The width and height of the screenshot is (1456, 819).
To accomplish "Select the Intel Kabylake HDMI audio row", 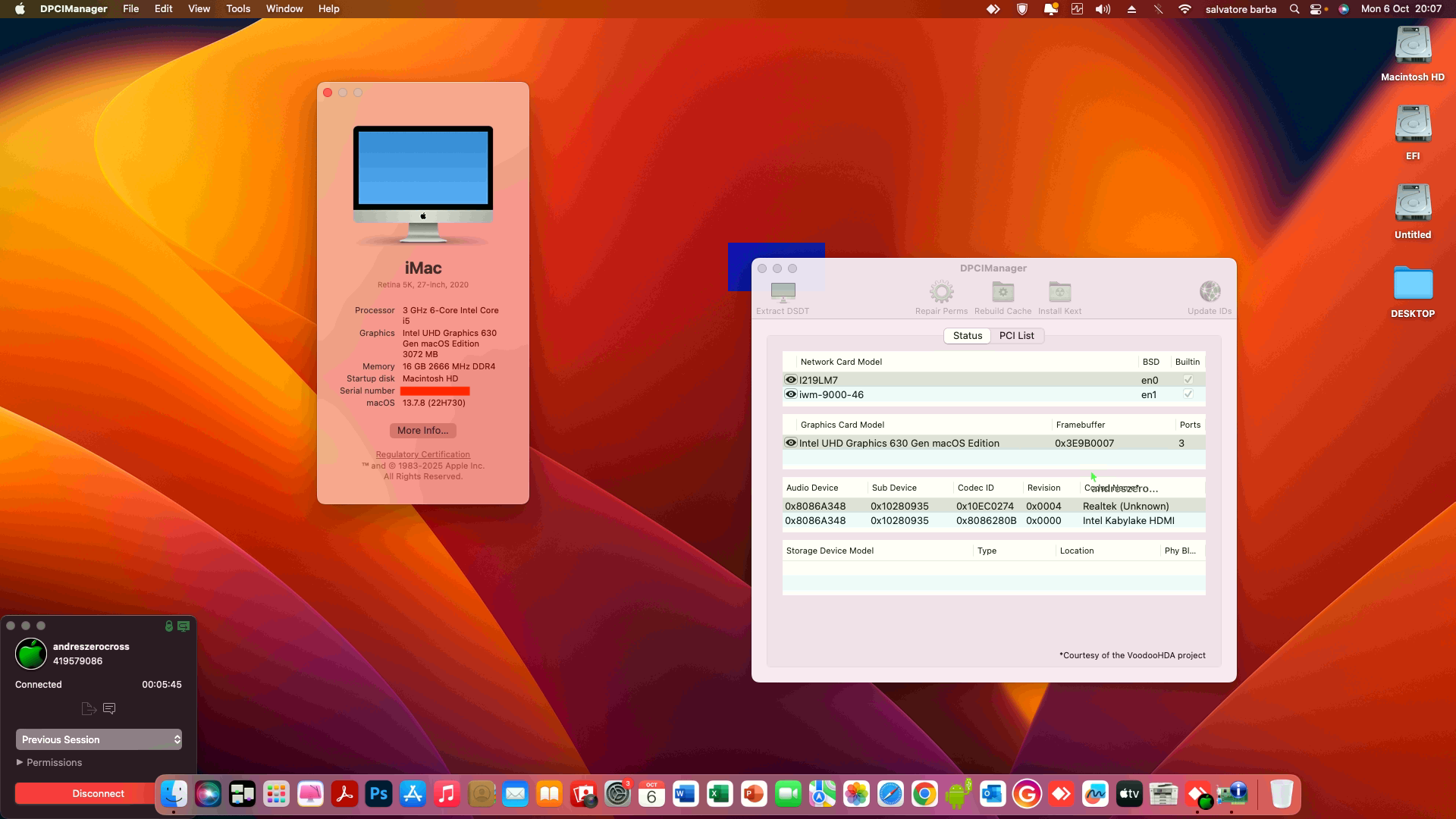I will tap(993, 521).
